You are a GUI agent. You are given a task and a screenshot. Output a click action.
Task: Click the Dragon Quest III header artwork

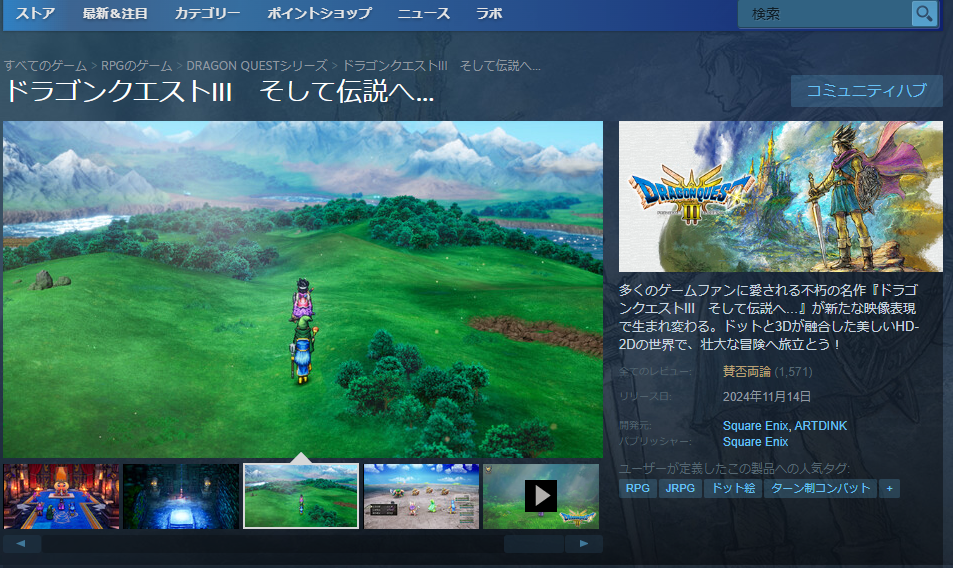click(x=780, y=196)
